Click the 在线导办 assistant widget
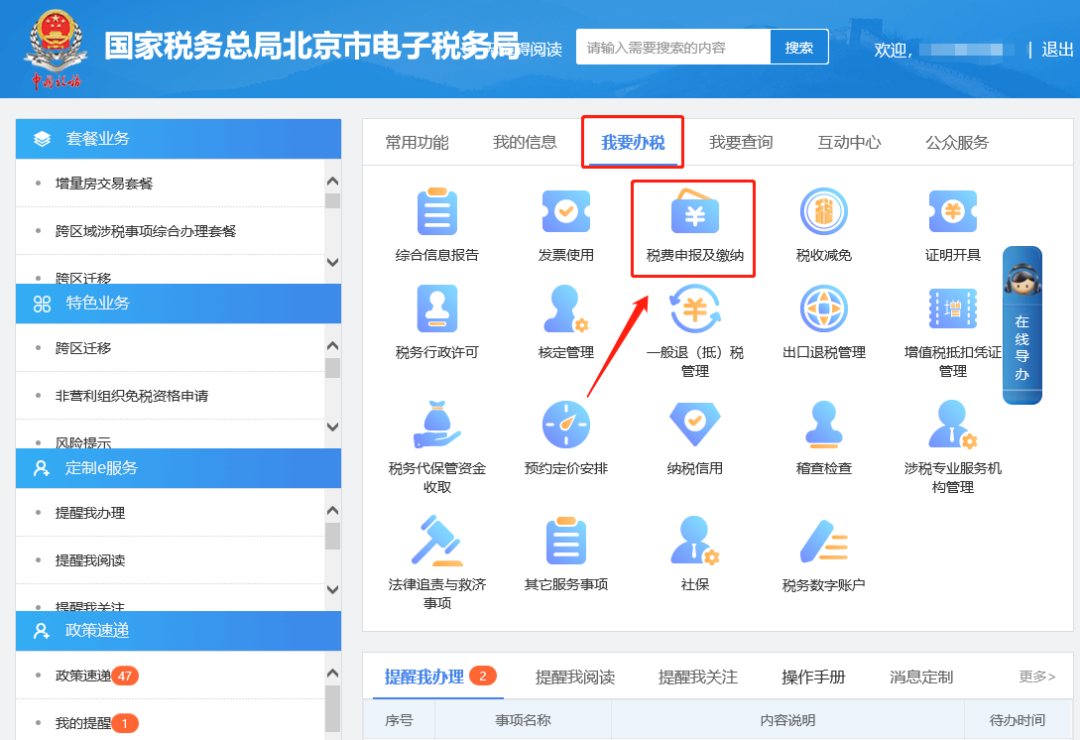Image resolution: width=1080 pixels, height=740 pixels. coord(1022,325)
